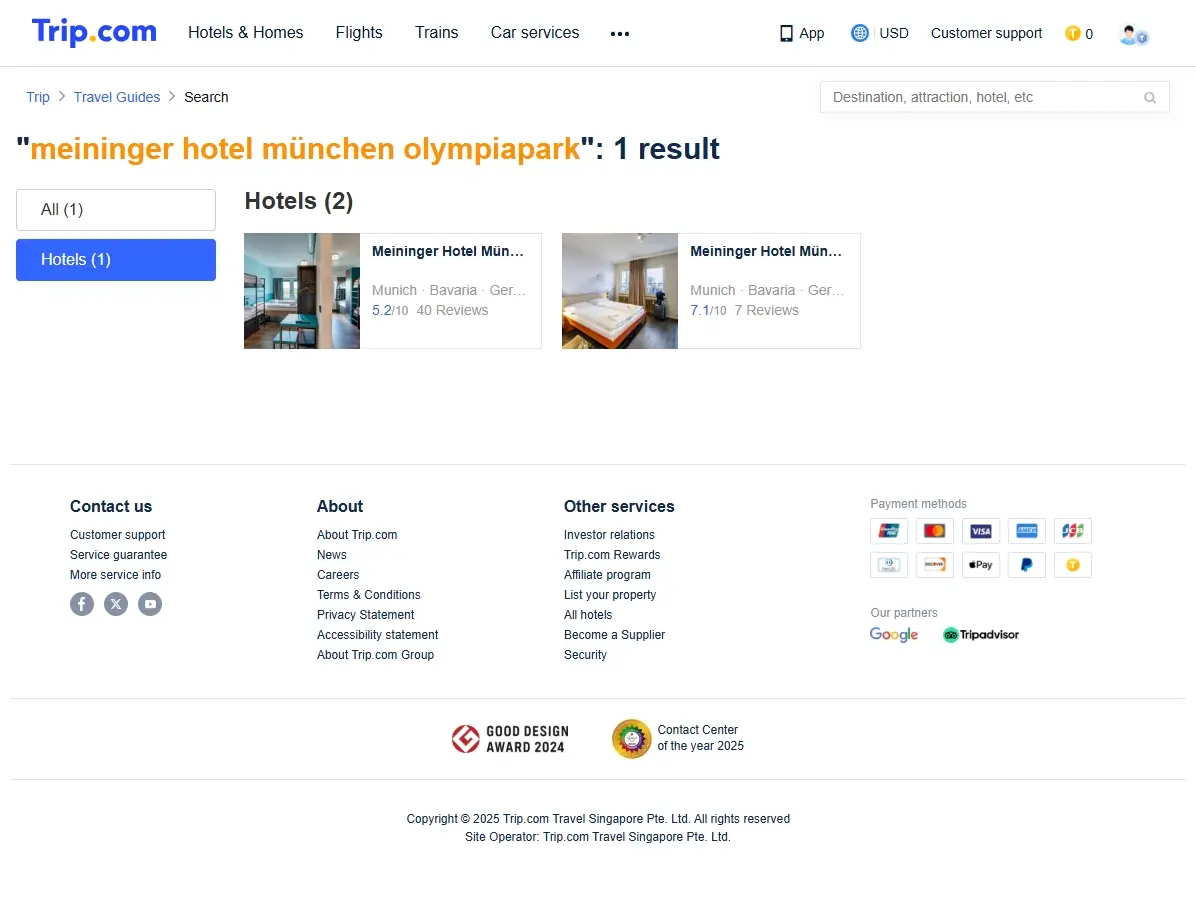Open the Terms & Conditions link
Image resolution: width=1196 pixels, height=921 pixels.
tap(368, 594)
